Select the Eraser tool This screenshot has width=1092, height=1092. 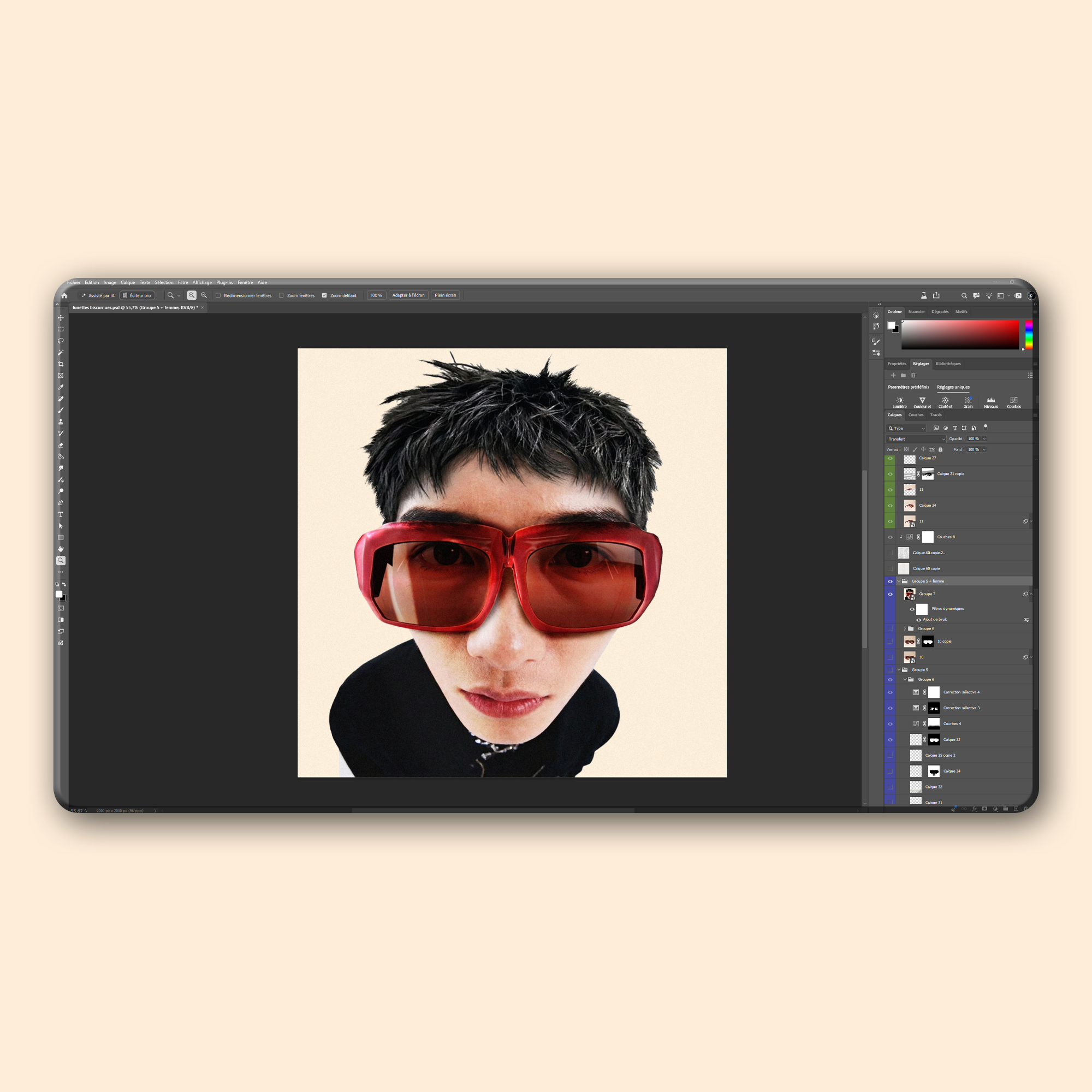coord(61,445)
